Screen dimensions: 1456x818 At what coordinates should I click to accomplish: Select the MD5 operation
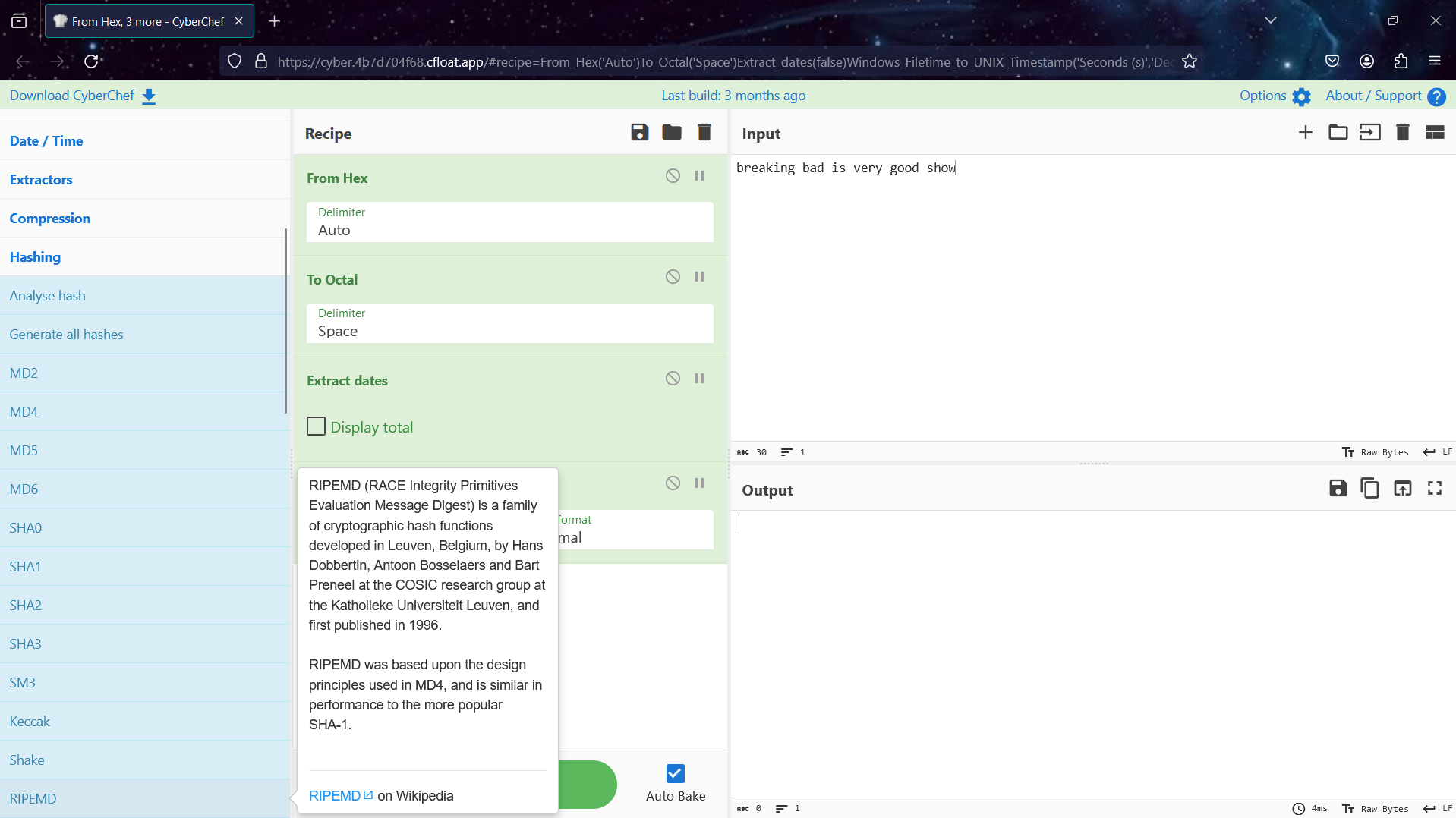144,450
